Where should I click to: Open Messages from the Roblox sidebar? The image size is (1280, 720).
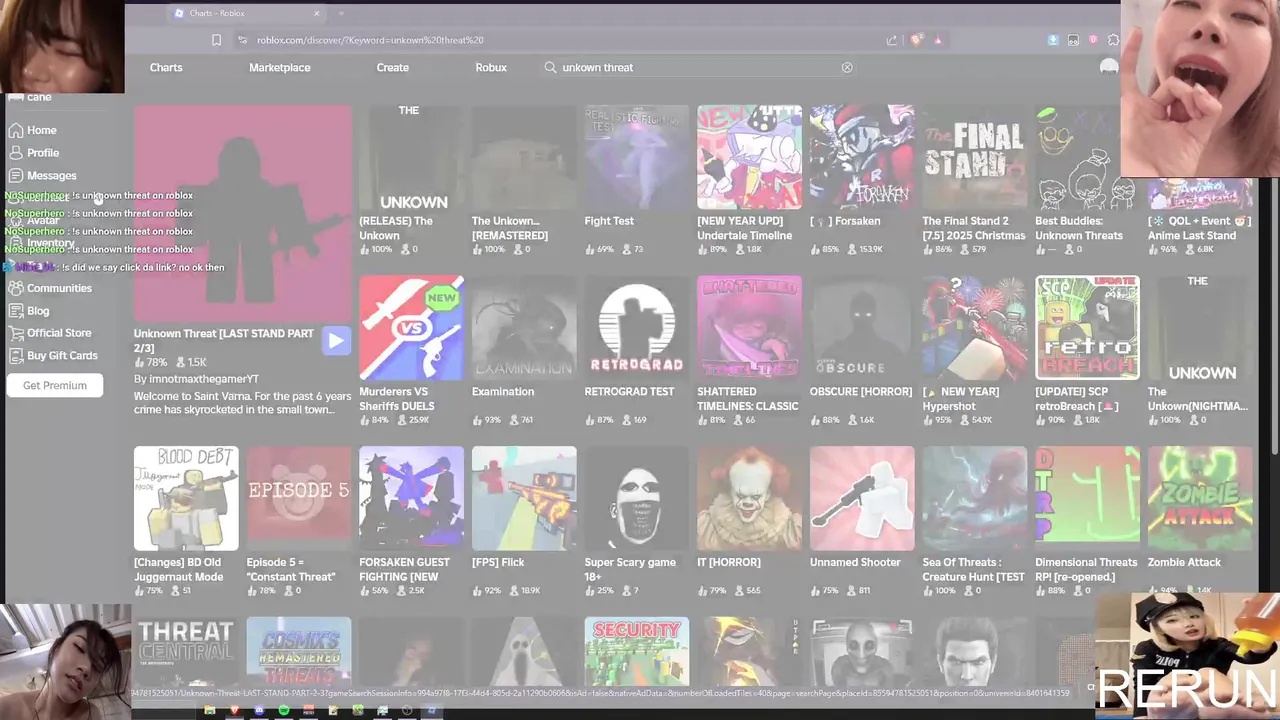click(42, 176)
